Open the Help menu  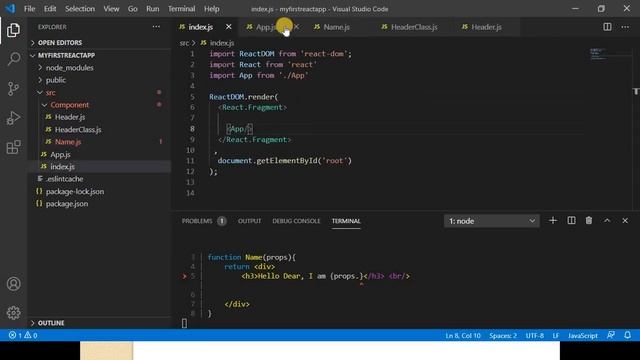(211, 9)
